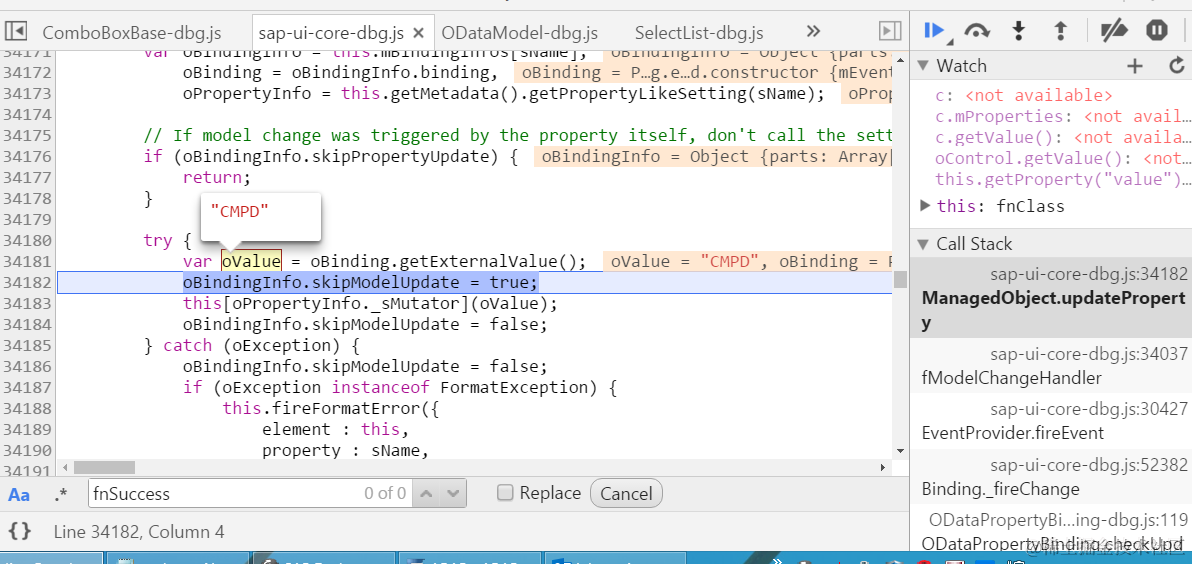Viewport: 1192px width, 564px height.
Task: Select c.getValue() watch expression
Action: [x=1063, y=138]
